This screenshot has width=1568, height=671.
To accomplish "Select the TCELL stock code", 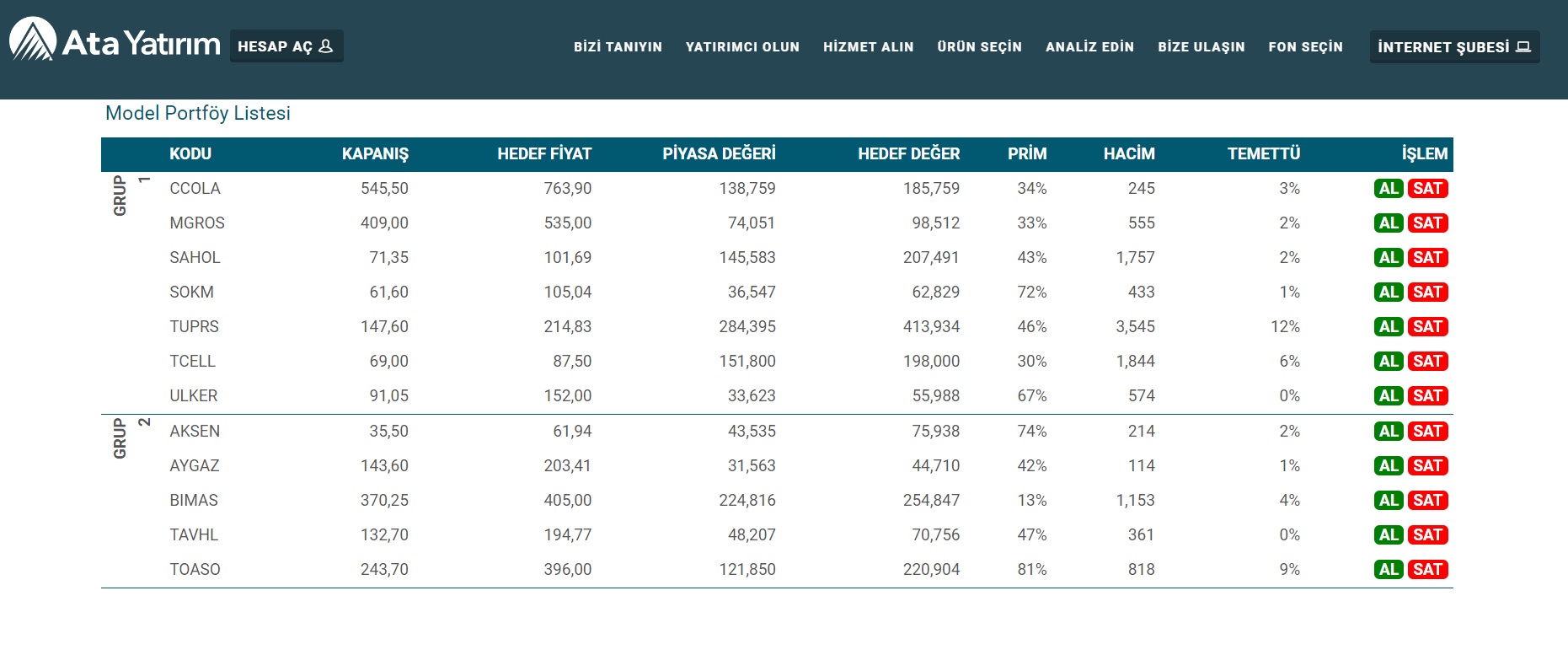I will [192, 362].
